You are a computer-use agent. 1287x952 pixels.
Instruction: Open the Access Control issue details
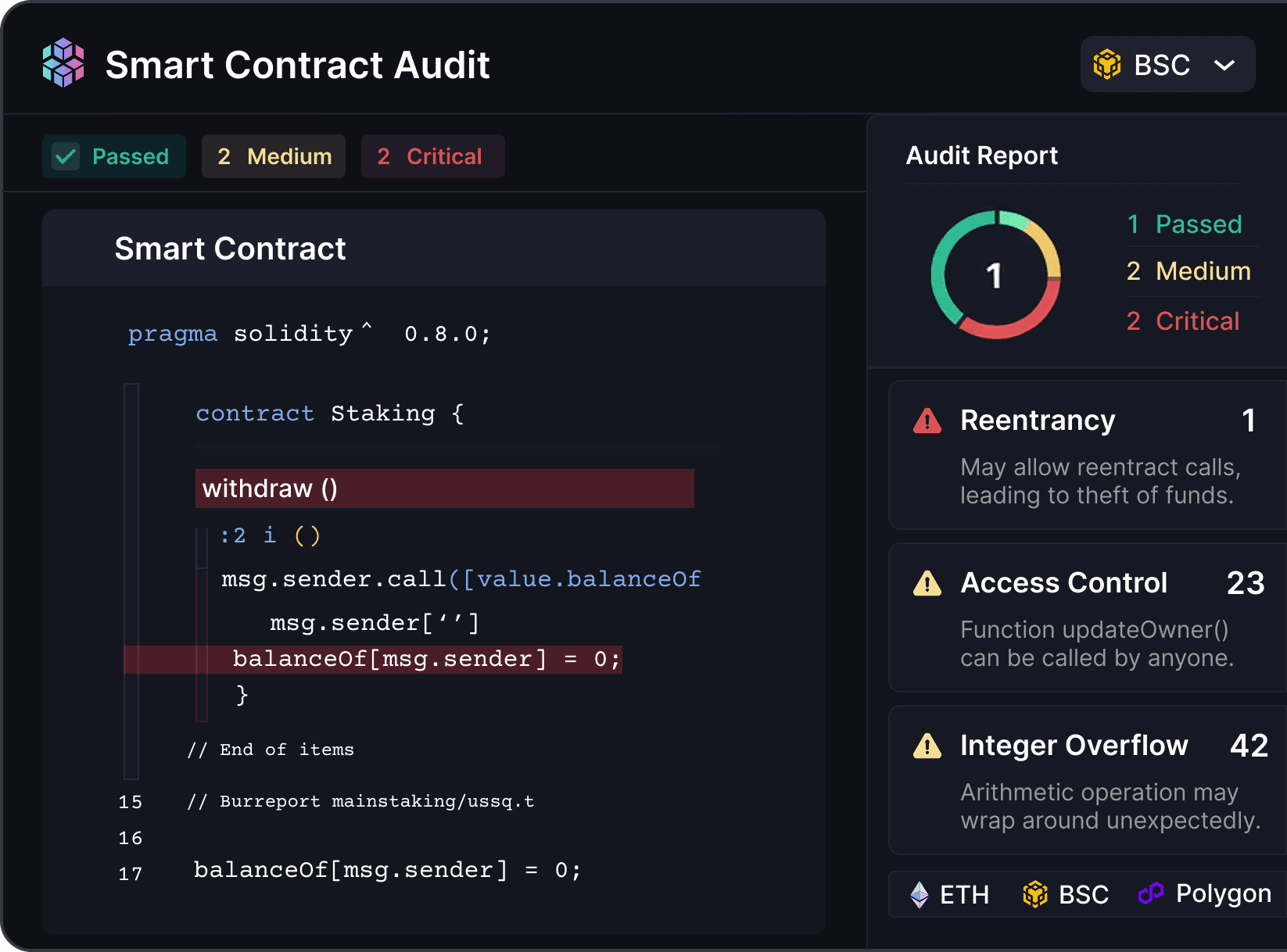tap(1086, 617)
